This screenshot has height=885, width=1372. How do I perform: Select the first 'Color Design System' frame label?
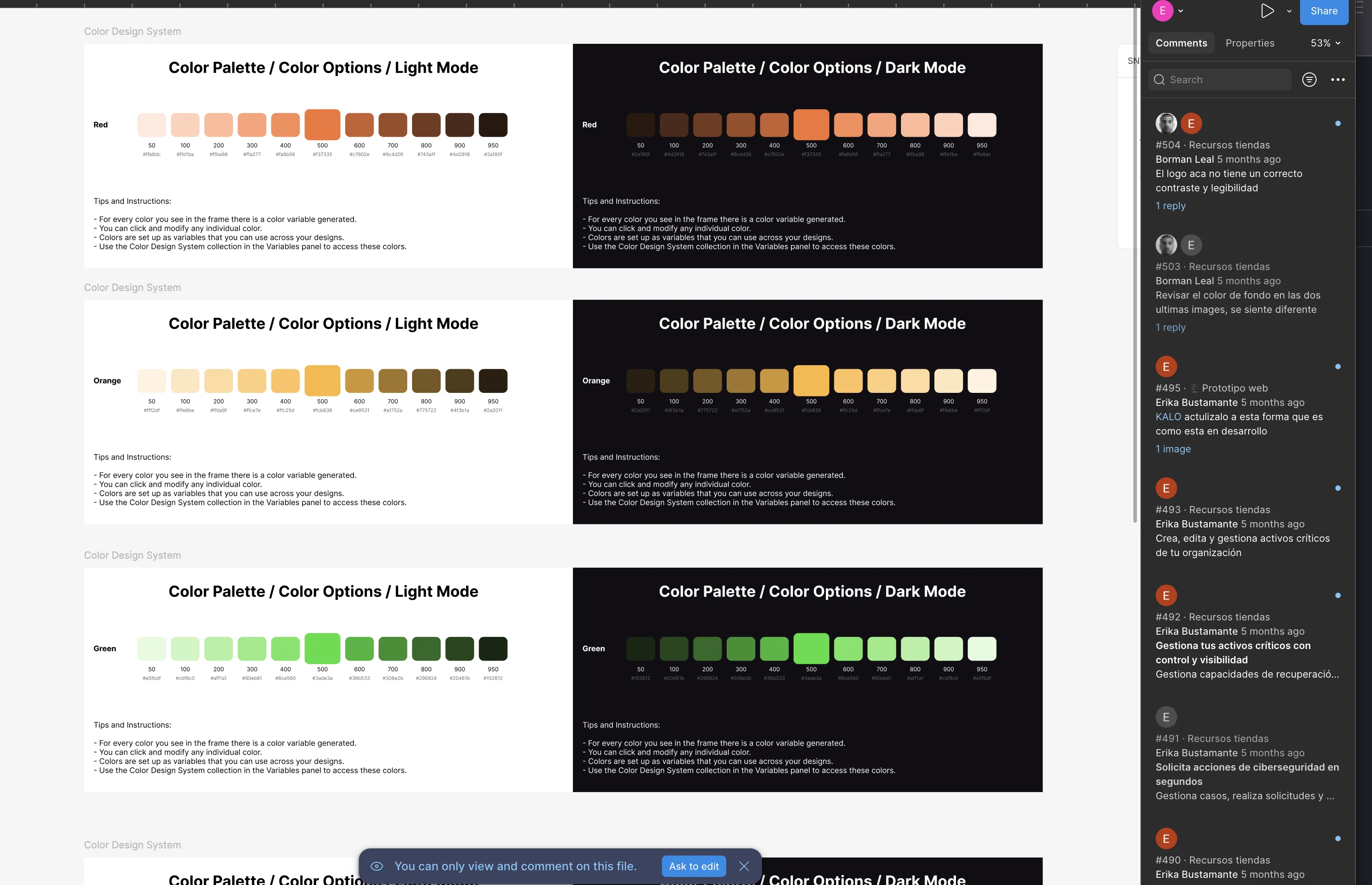coord(132,32)
